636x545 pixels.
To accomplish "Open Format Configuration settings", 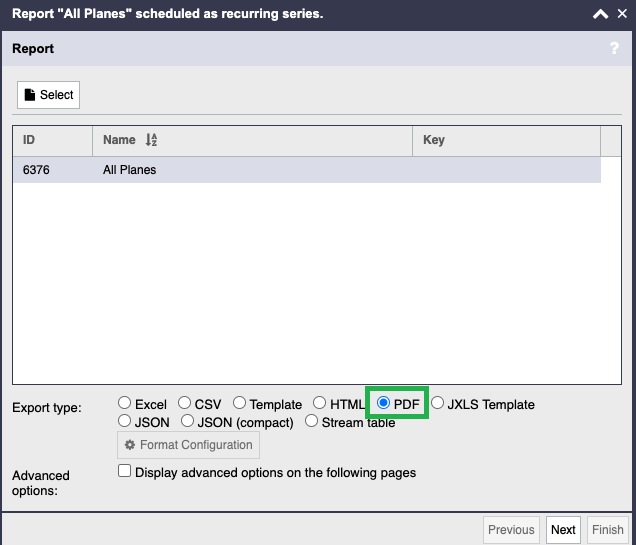I will pos(188,445).
